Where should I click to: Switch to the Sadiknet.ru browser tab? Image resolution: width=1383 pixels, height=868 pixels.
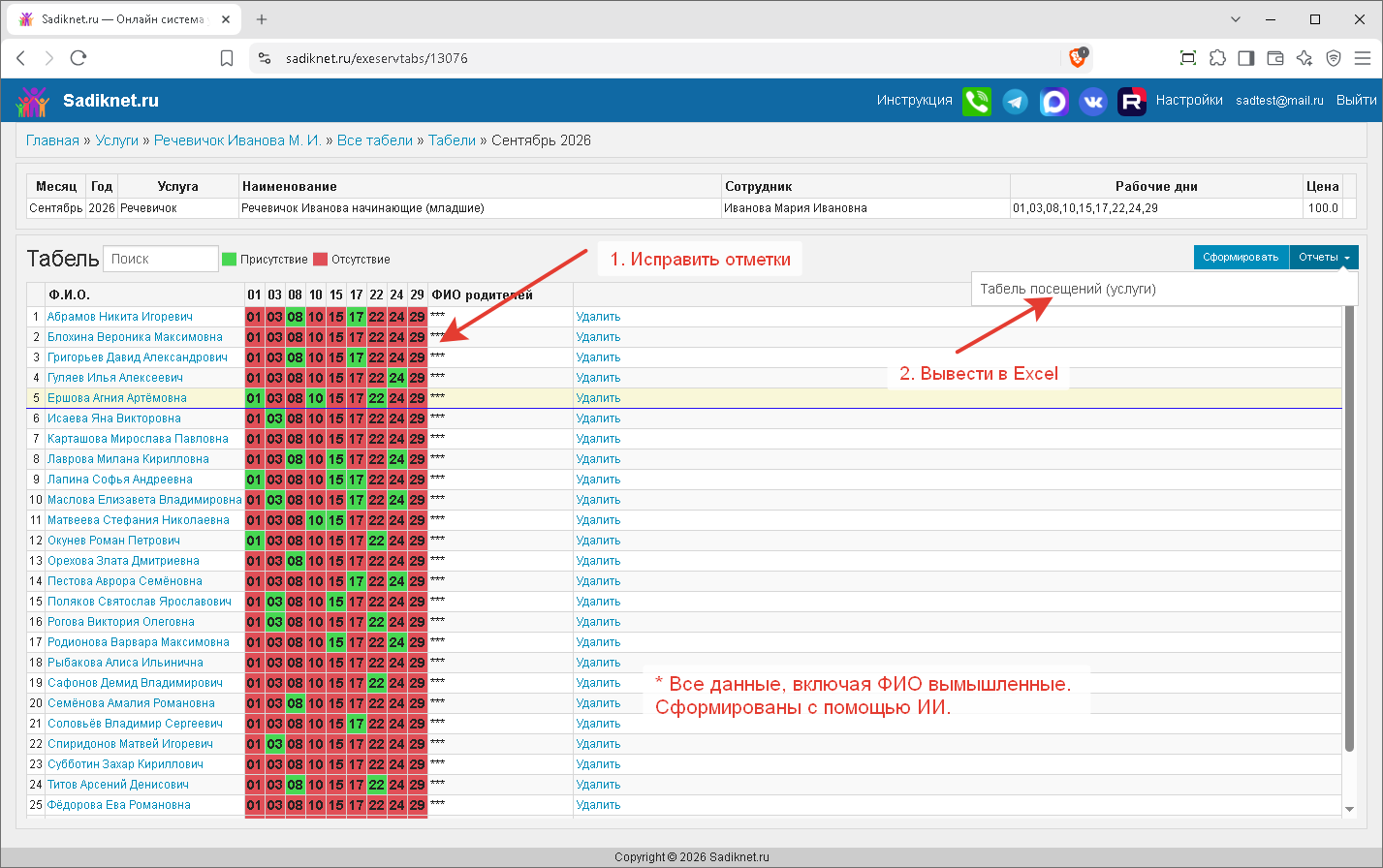click(x=123, y=19)
